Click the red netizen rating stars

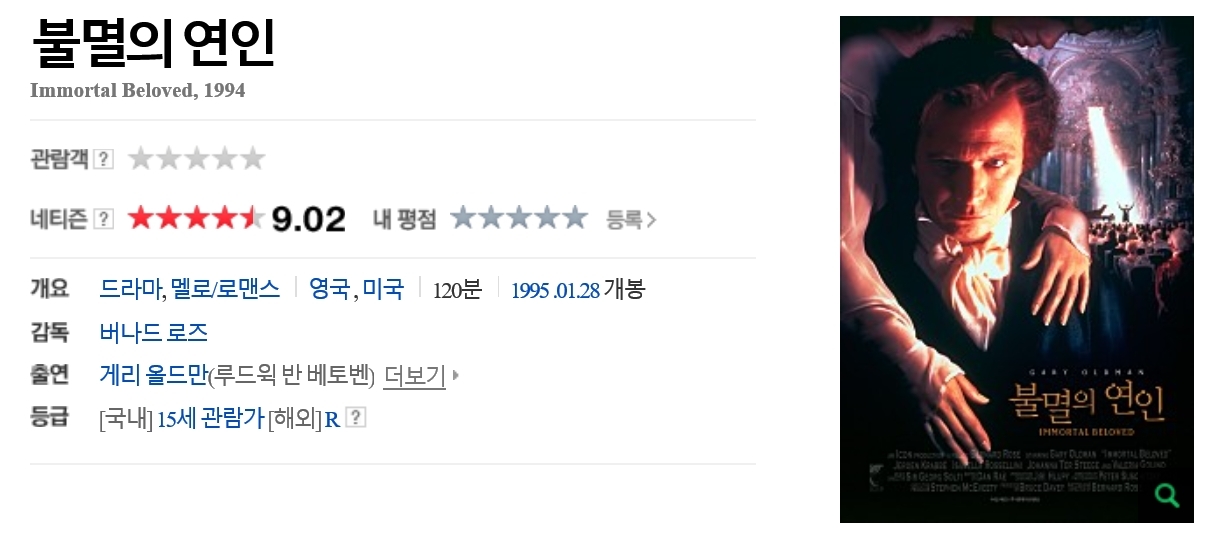197,218
